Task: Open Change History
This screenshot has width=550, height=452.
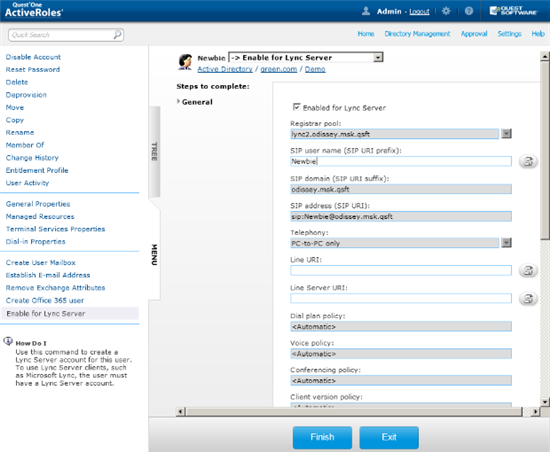Action: coord(32,158)
